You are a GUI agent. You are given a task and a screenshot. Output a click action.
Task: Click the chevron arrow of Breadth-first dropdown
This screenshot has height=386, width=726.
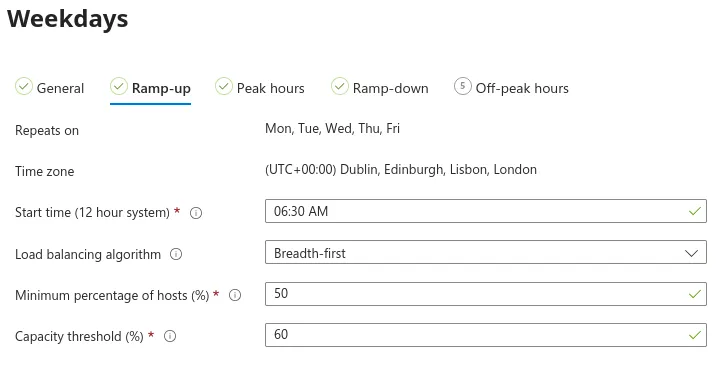[x=691, y=253]
